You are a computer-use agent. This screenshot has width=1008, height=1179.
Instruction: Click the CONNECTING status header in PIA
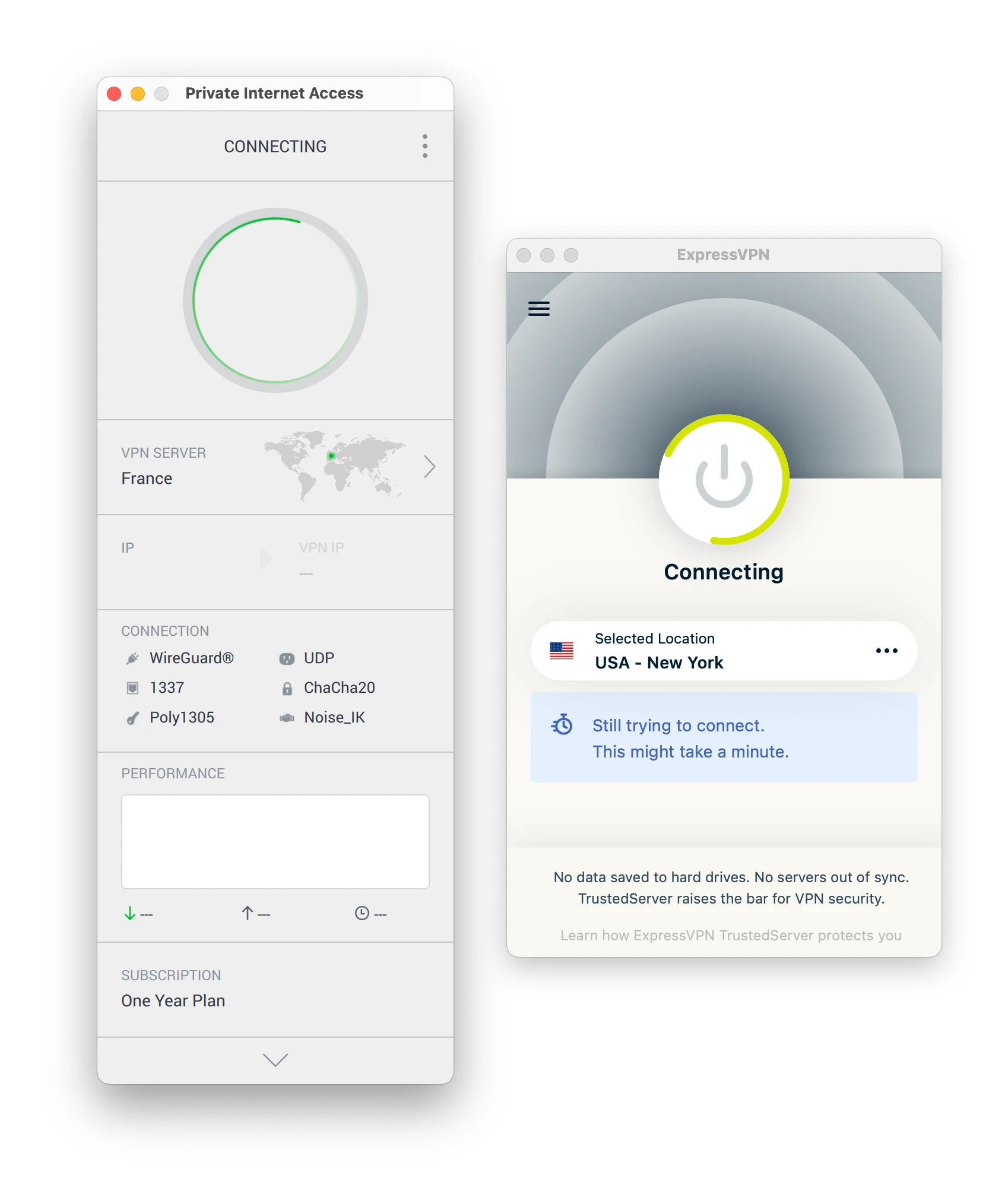[x=275, y=147]
